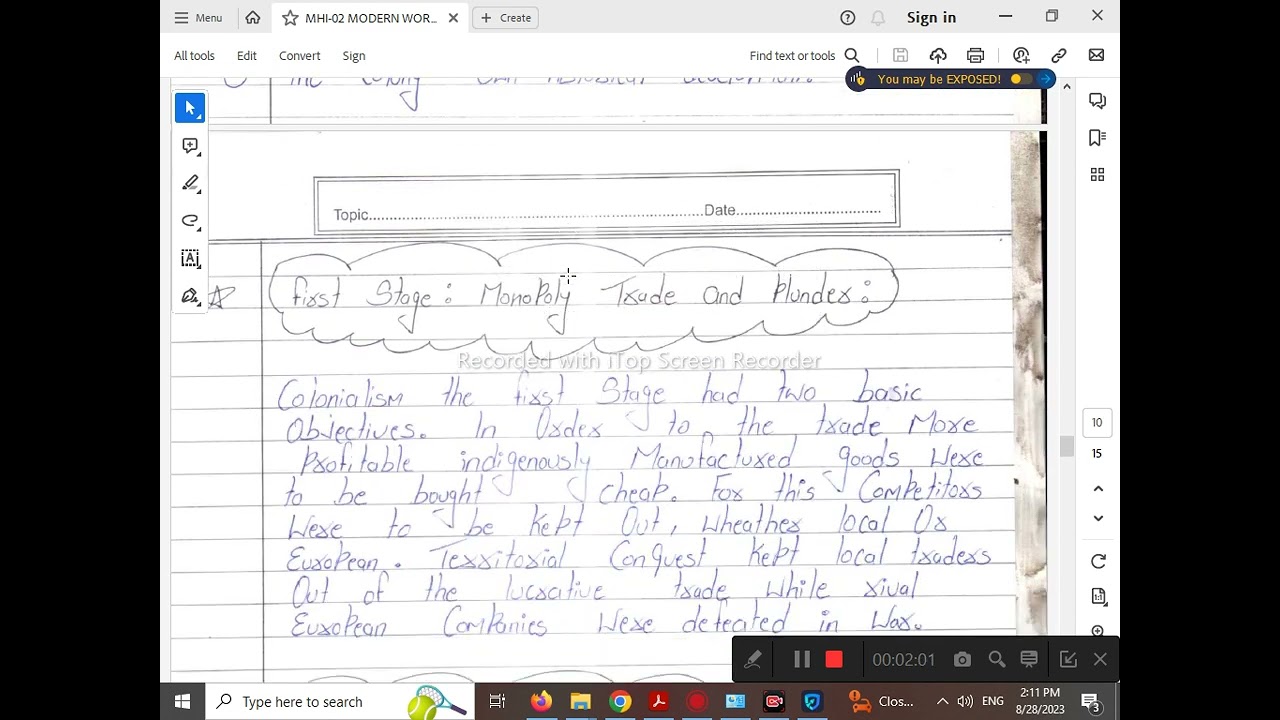Select the freehand draw tool

[190, 221]
